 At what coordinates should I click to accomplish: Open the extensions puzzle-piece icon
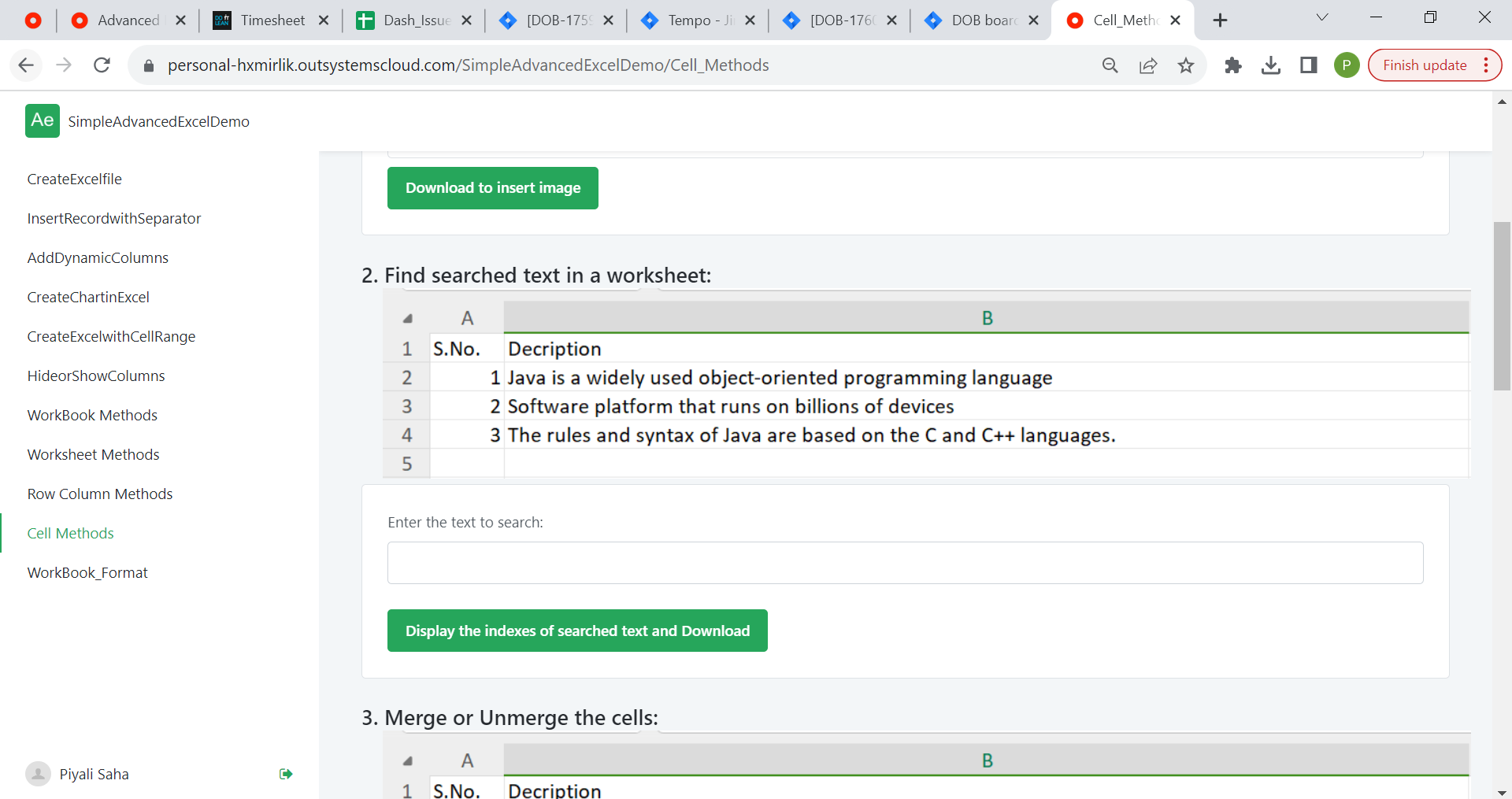pyautogui.click(x=1232, y=65)
